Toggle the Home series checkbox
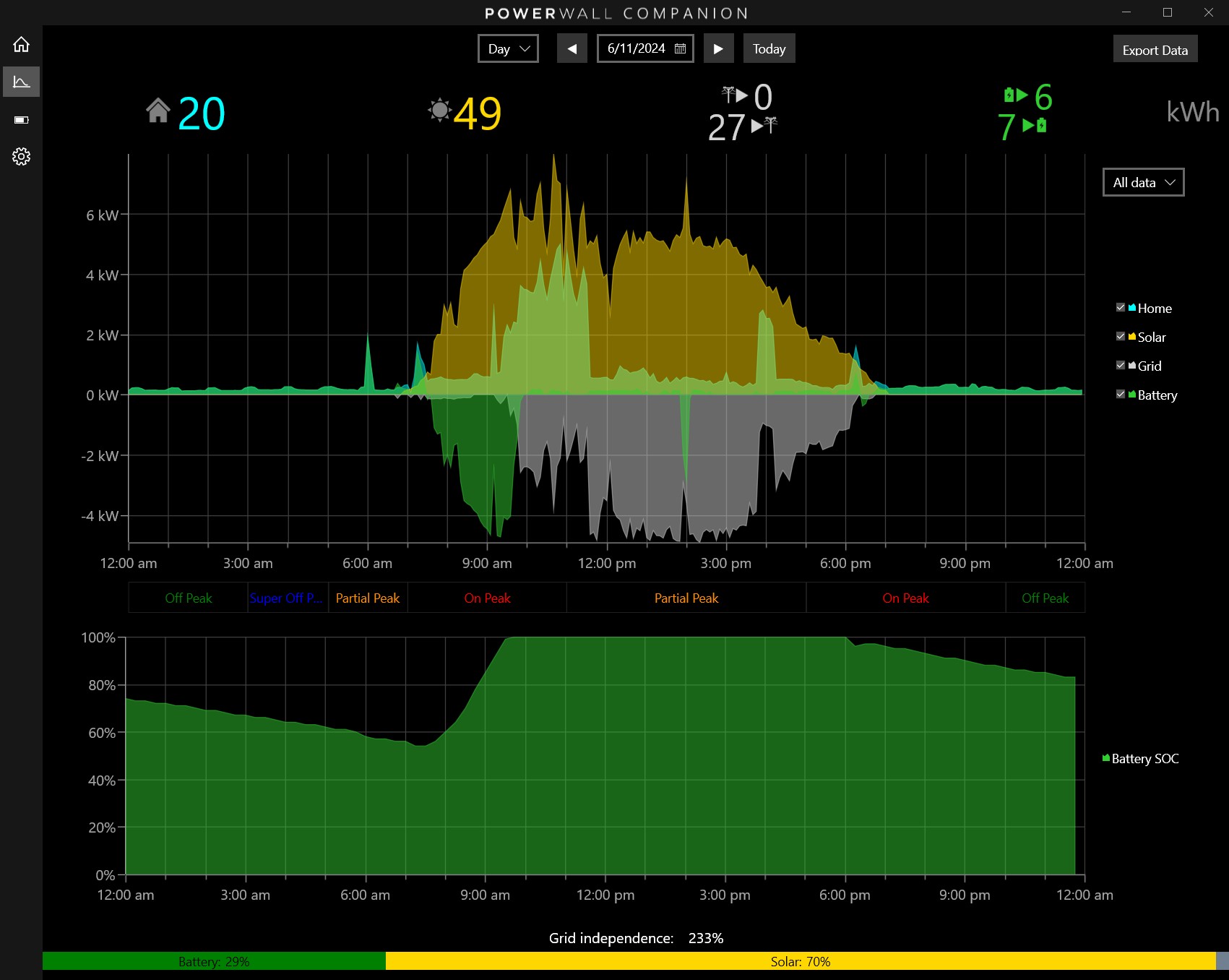This screenshot has height=980, width=1229. [x=1121, y=308]
